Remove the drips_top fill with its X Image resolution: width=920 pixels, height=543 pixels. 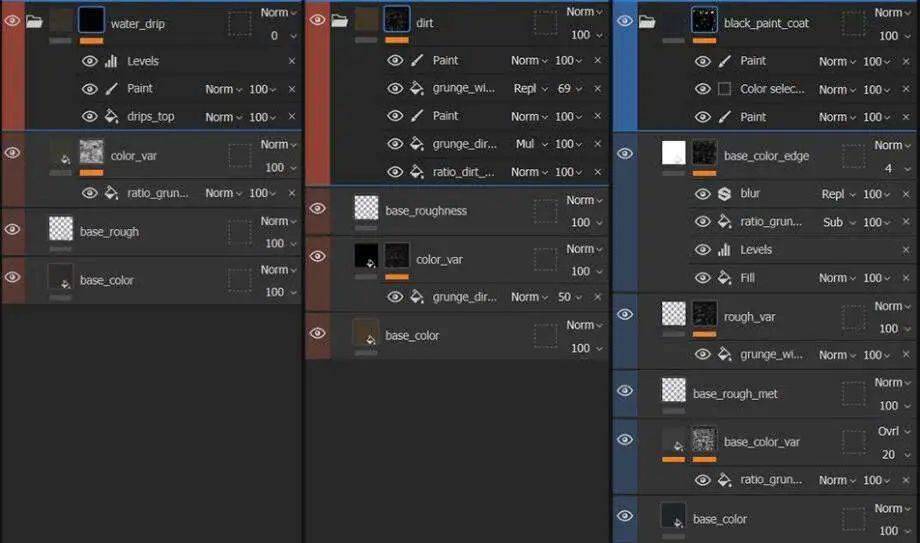click(x=292, y=117)
